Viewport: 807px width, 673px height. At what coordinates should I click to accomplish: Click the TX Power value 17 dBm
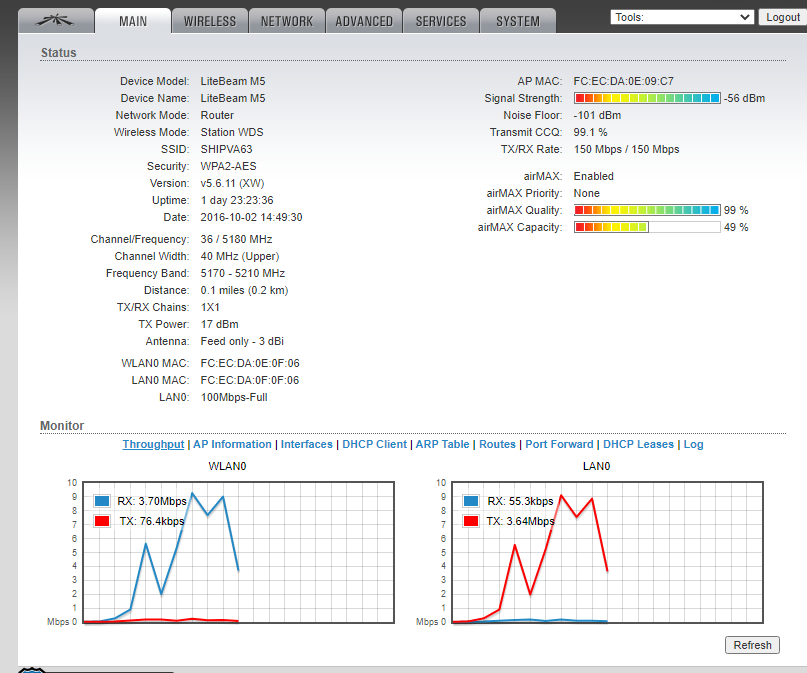[220, 324]
